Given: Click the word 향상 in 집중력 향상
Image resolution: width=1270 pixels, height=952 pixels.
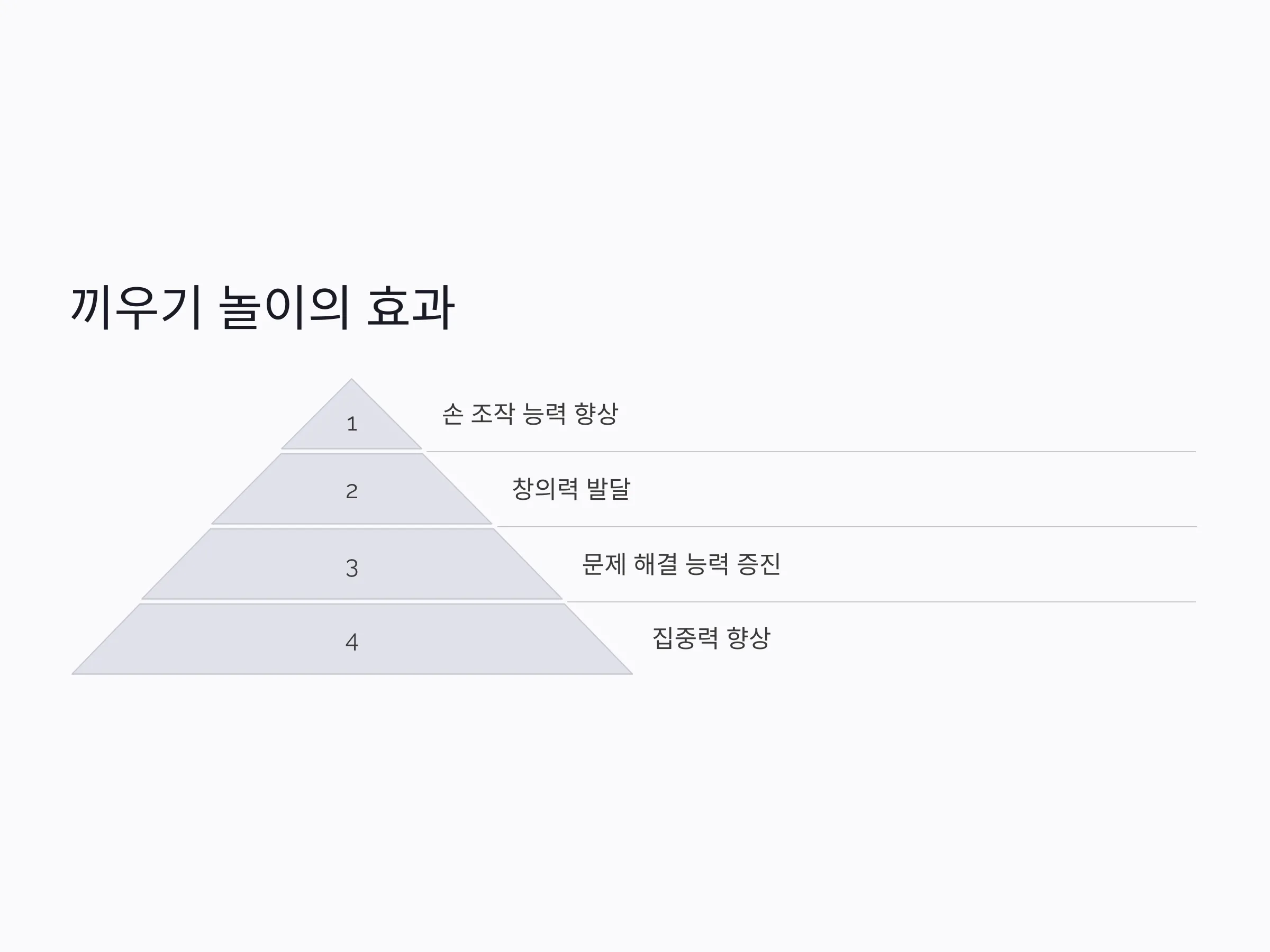Looking at the screenshot, I should (x=748, y=638).
